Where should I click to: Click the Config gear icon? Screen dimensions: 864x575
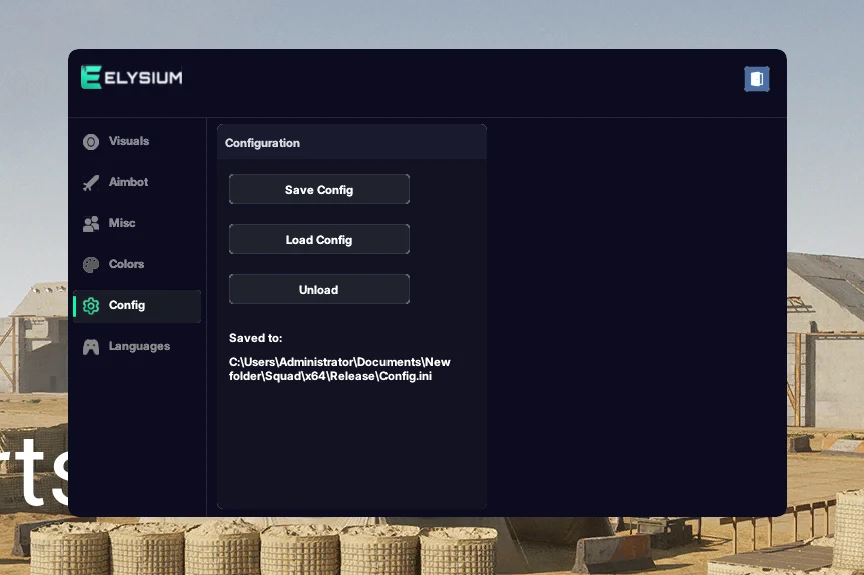(91, 306)
